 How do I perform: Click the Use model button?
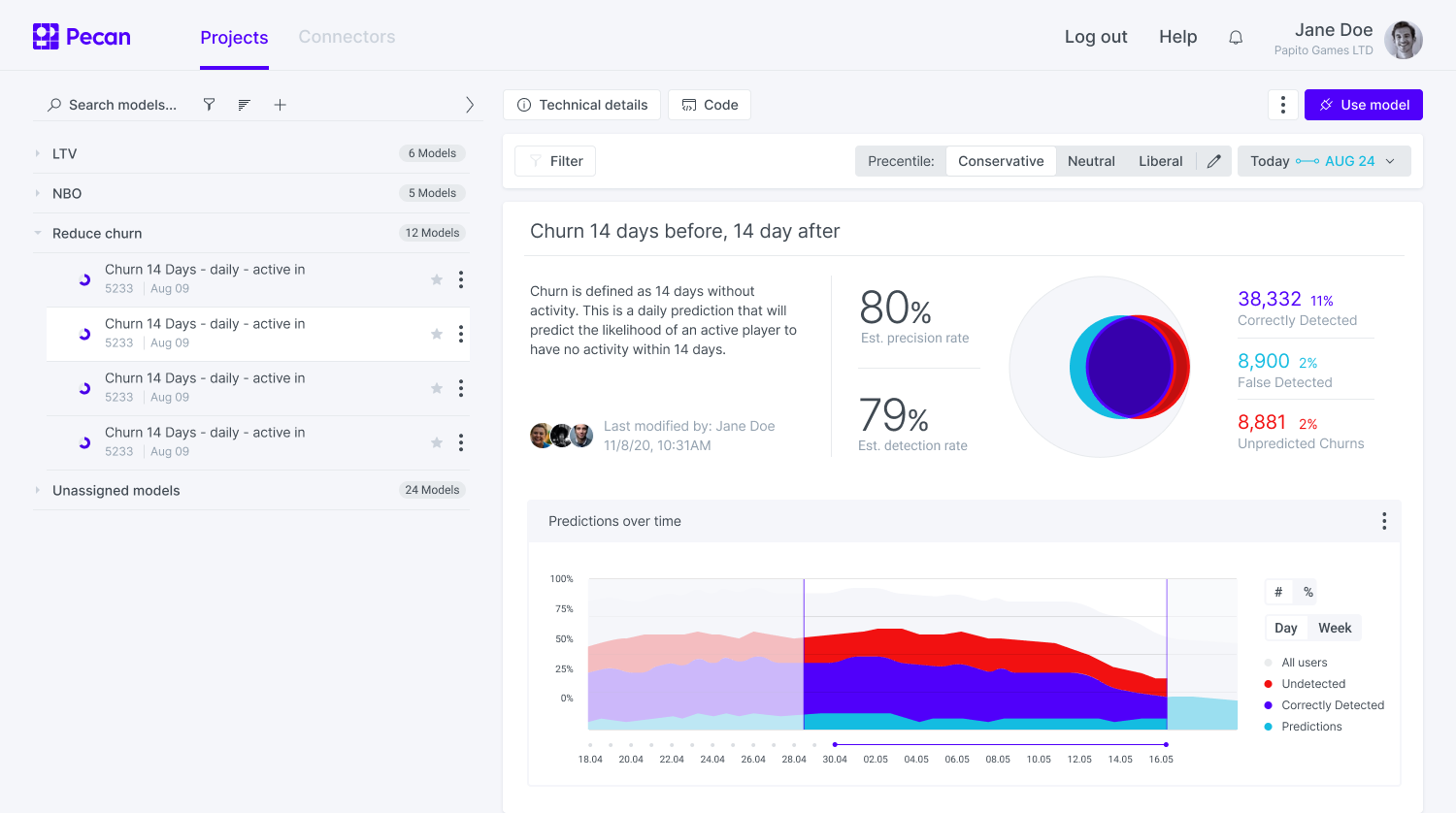click(1363, 105)
